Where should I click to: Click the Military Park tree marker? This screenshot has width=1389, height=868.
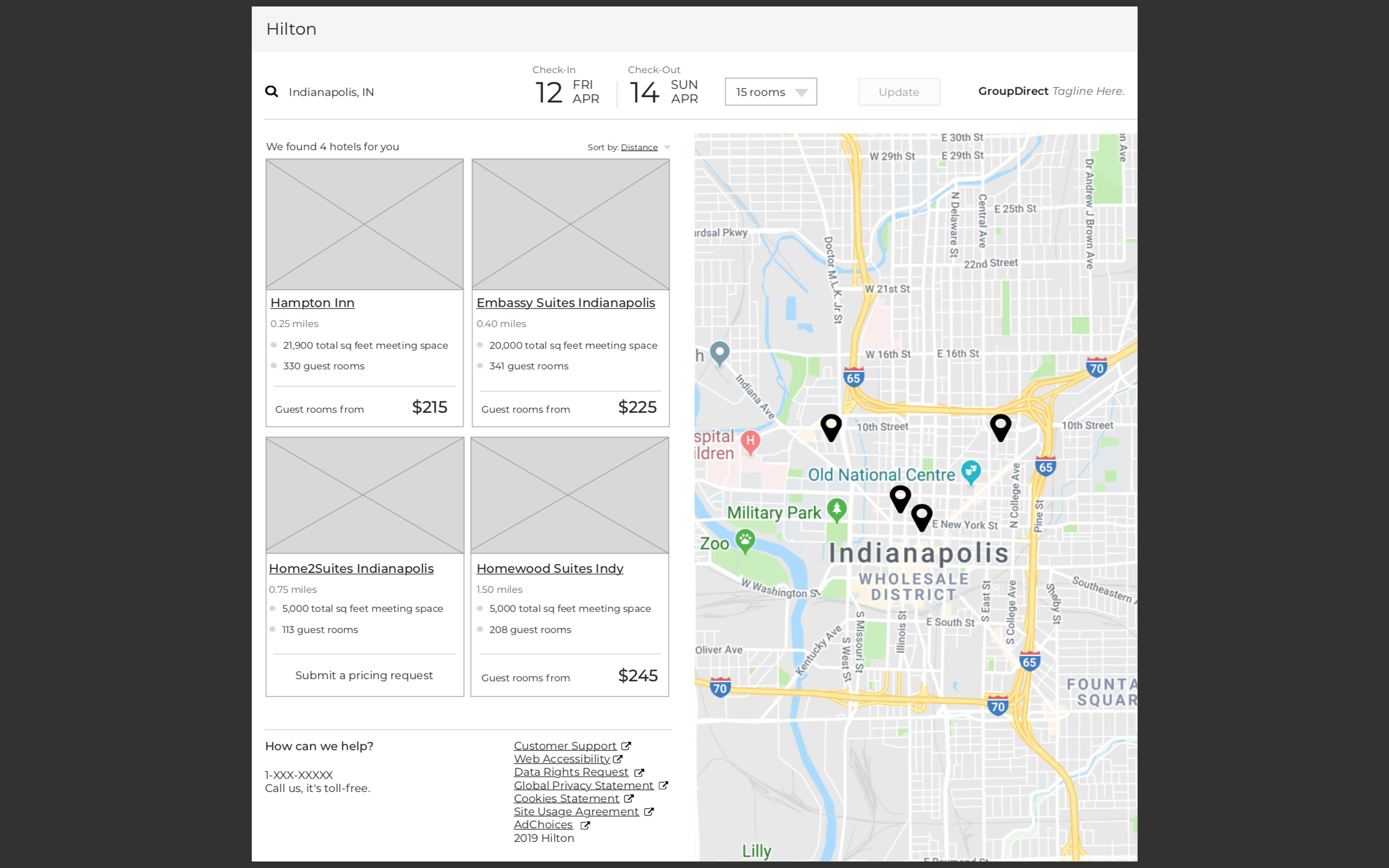point(837,509)
